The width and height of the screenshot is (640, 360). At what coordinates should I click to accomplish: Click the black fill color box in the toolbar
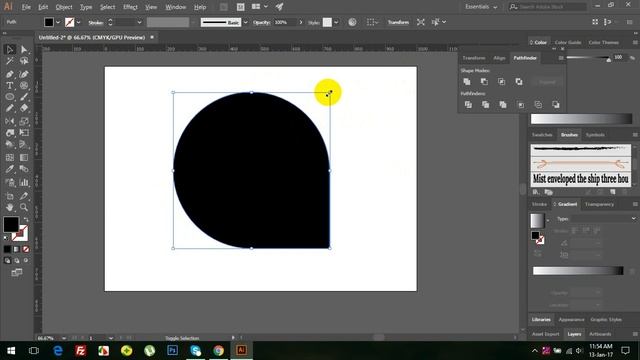[x=11, y=224]
